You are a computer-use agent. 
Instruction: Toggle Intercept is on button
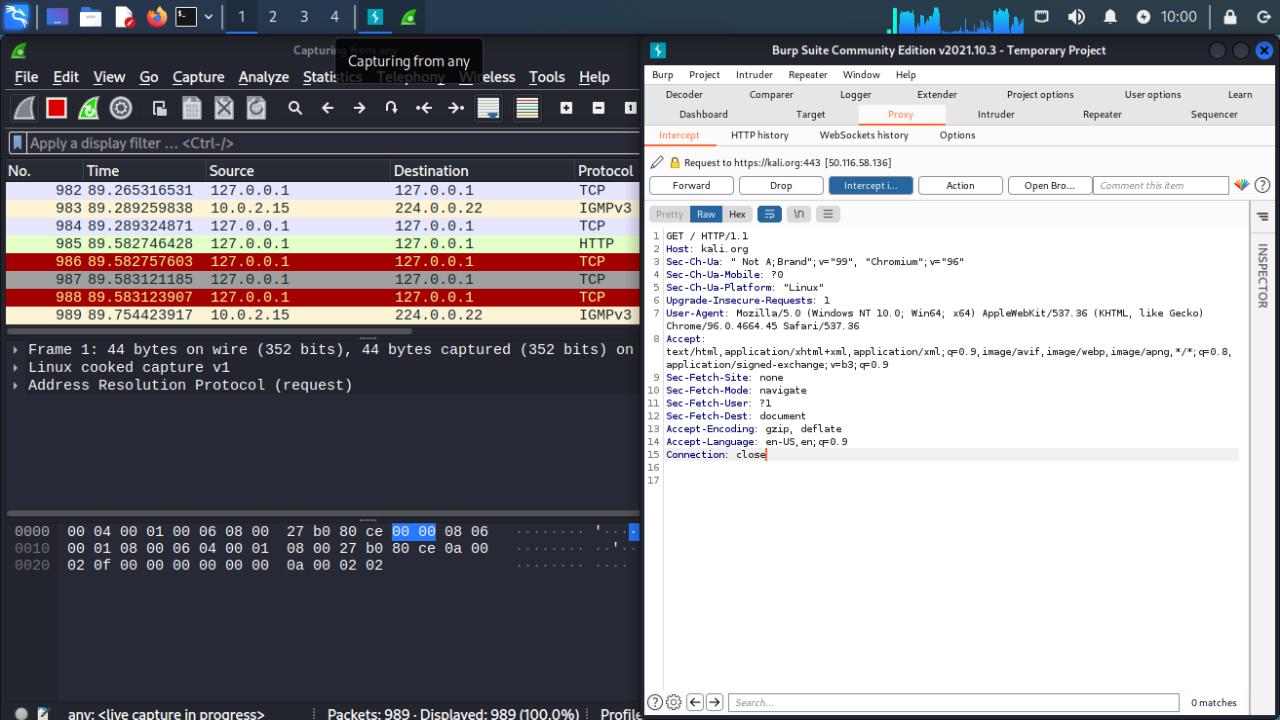click(871, 185)
